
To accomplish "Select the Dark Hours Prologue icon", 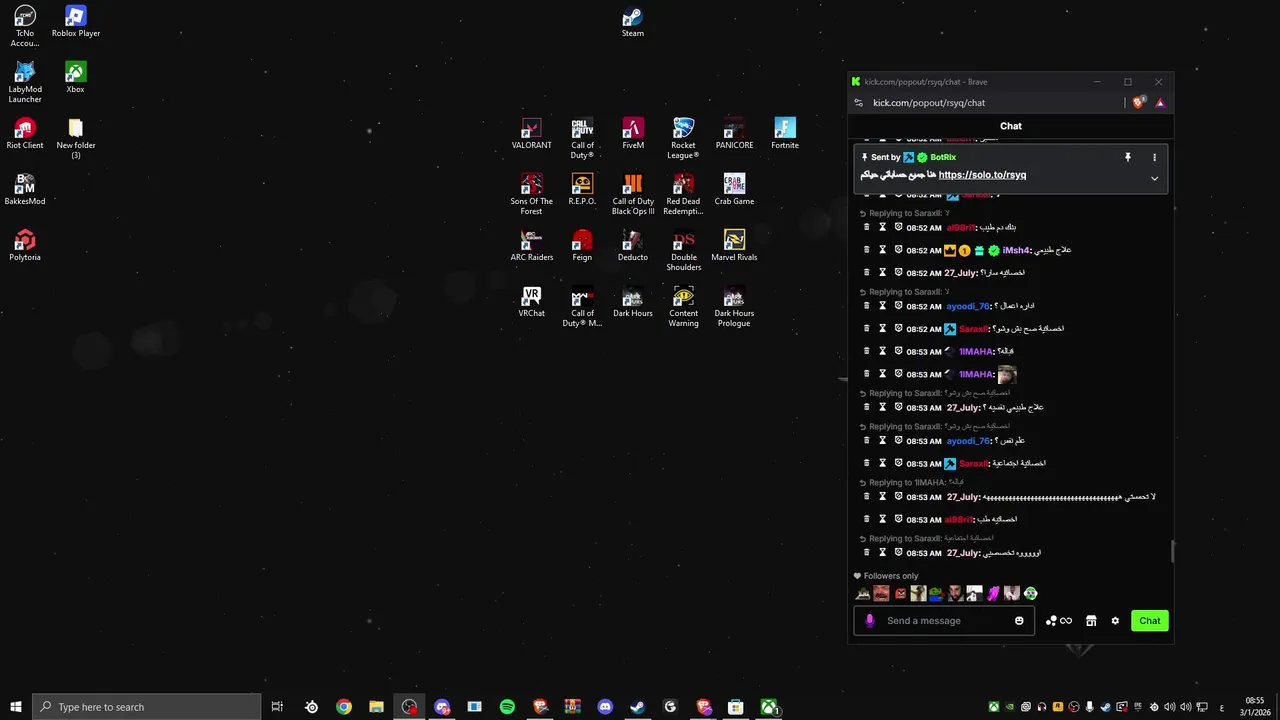I will click(x=734, y=306).
